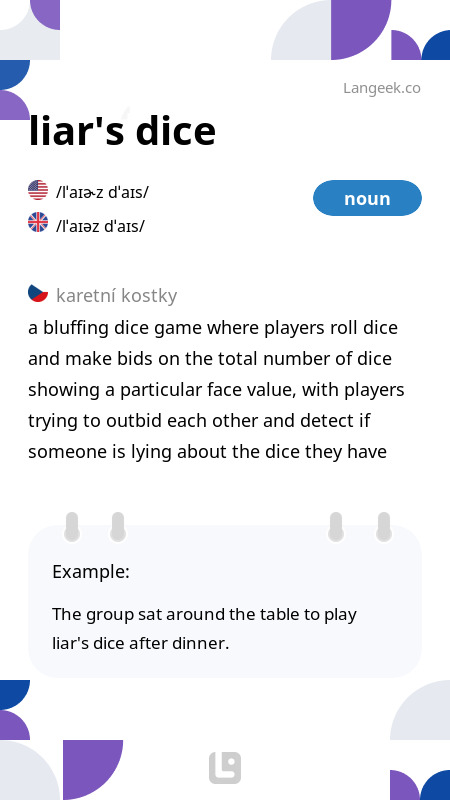Click the rightmost binder ring on example card
This screenshot has height=800, width=450.
click(384, 527)
